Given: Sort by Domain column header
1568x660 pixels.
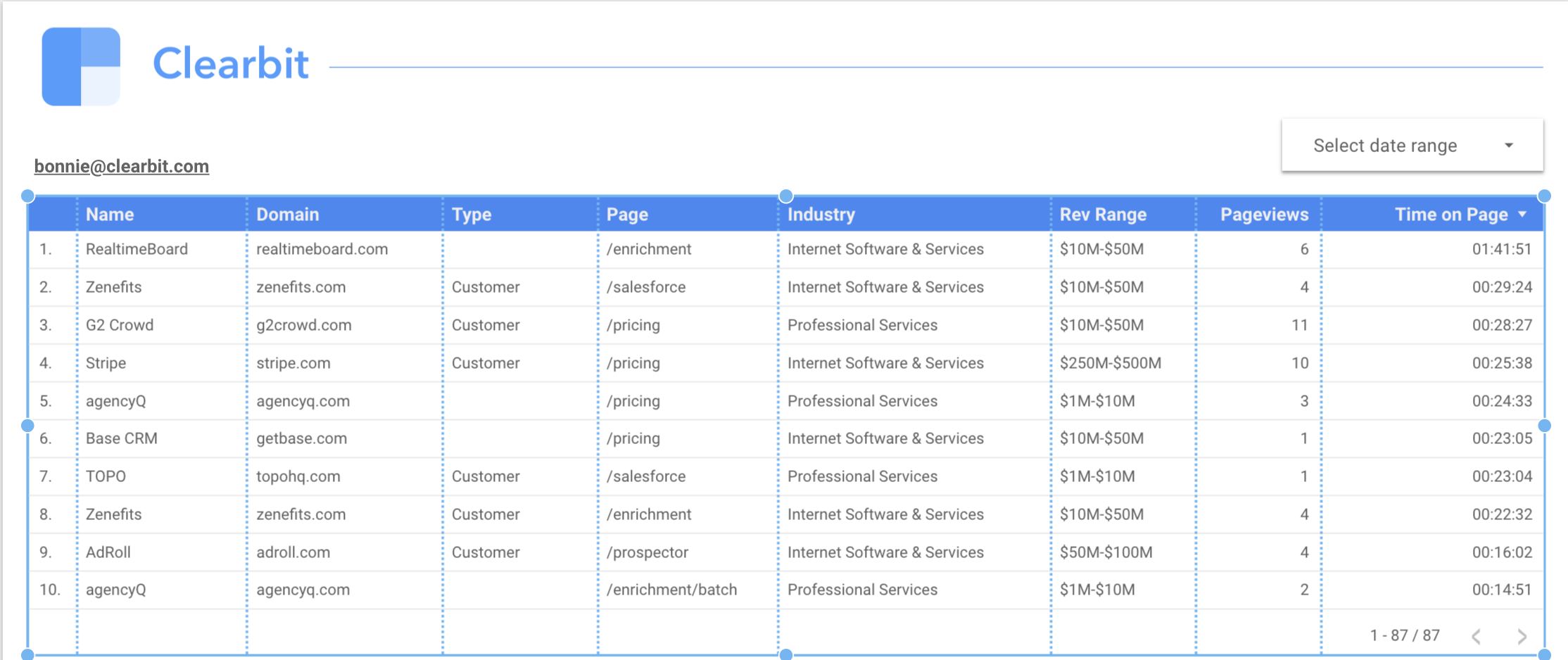Looking at the screenshot, I should coord(288,215).
